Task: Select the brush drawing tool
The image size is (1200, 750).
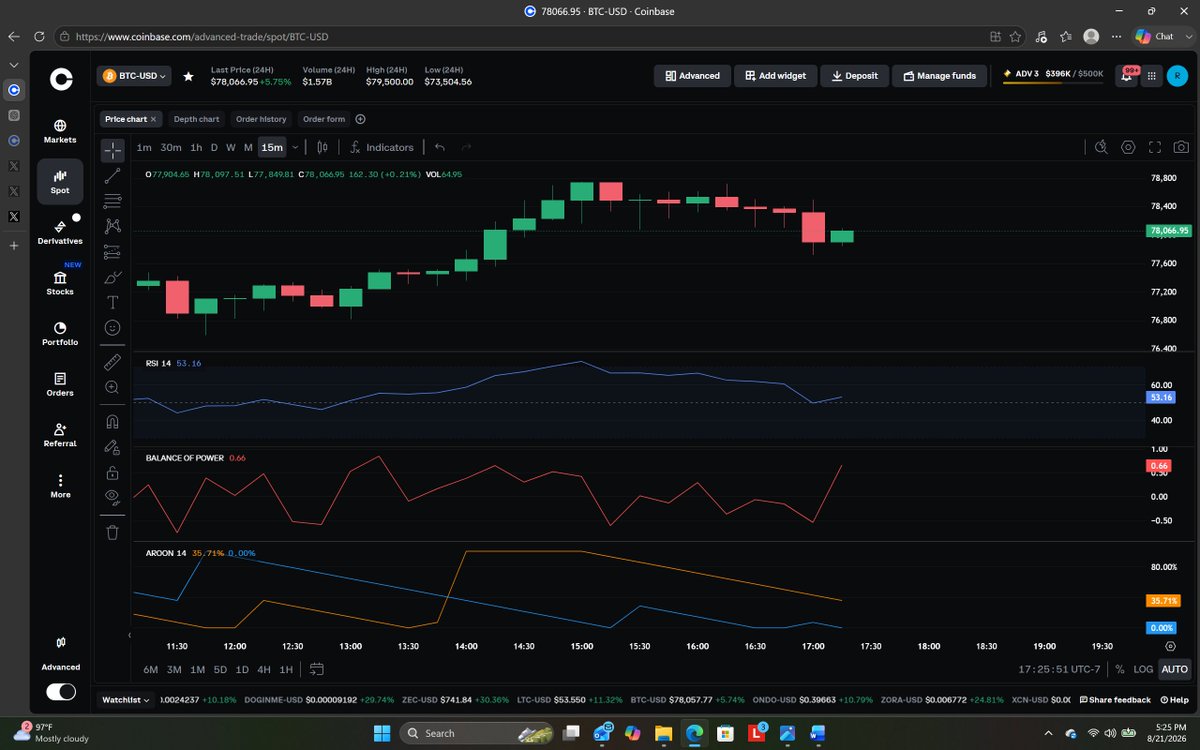Action: point(113,277)
